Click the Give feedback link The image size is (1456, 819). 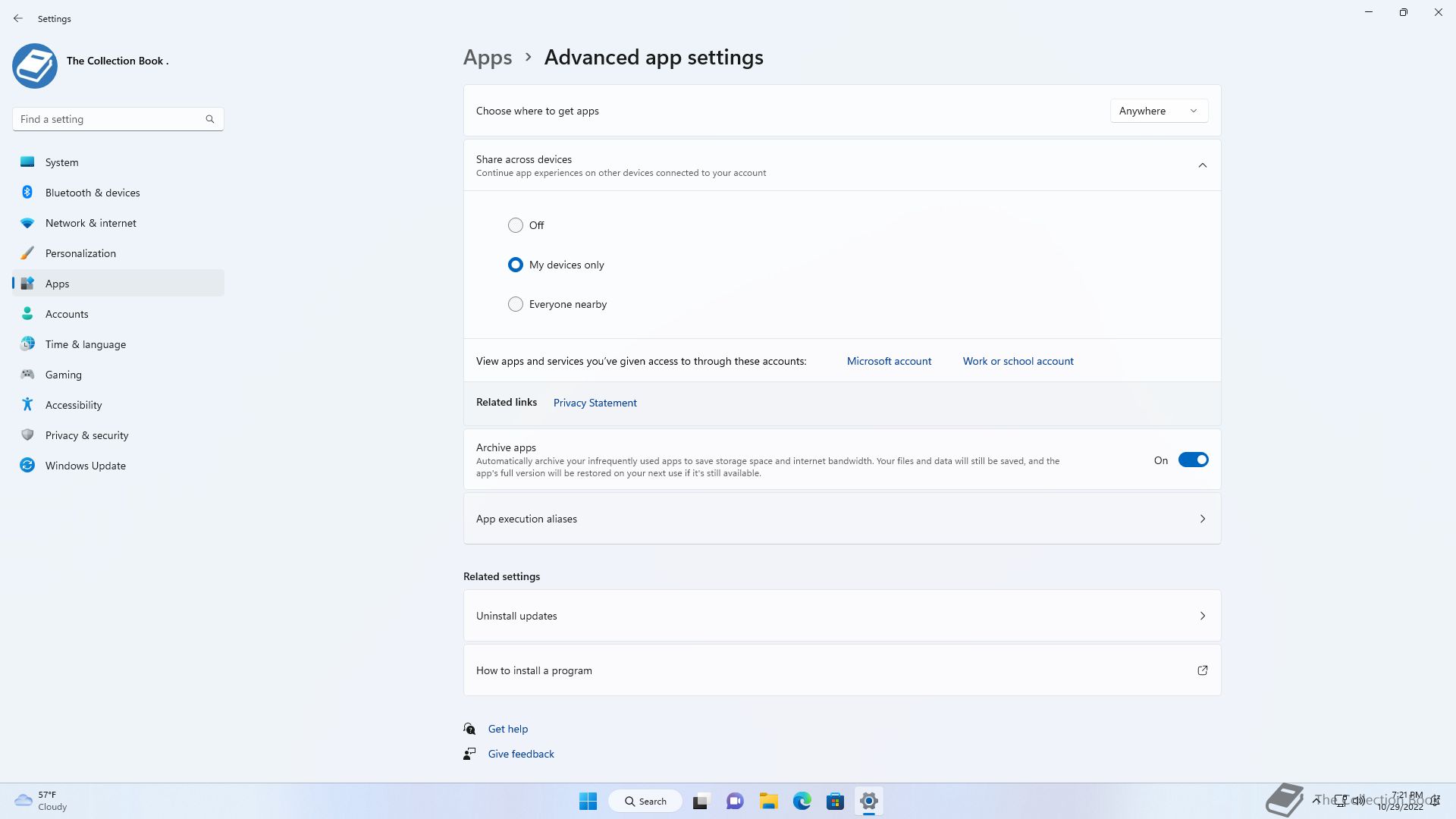tap(521, 754)
